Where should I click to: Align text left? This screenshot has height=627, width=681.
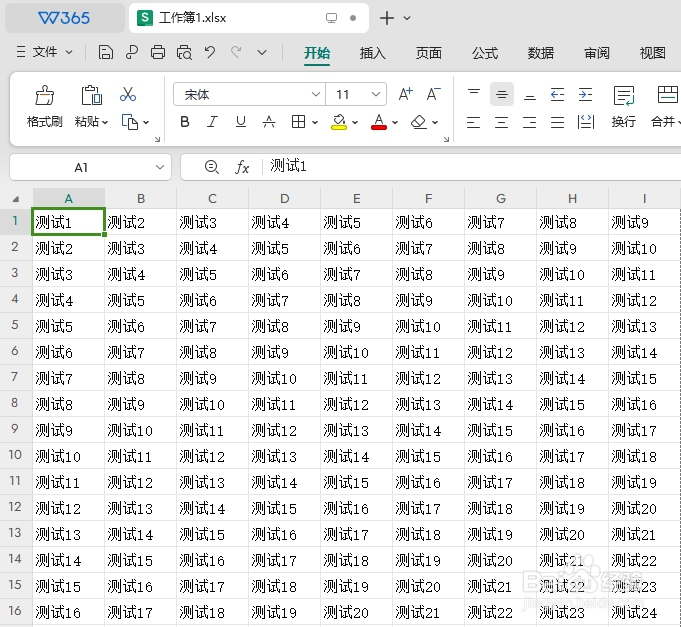tap(473, 122)
